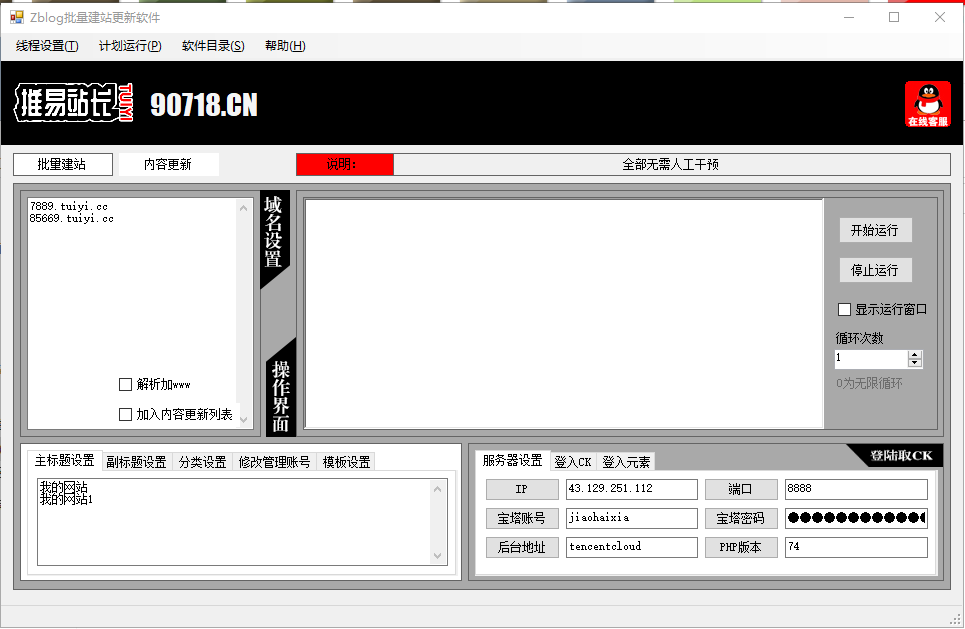The height and width of the screenshot is (629, 965).
Task: Click the 我的网站1 title line
Action: [66, 499]
